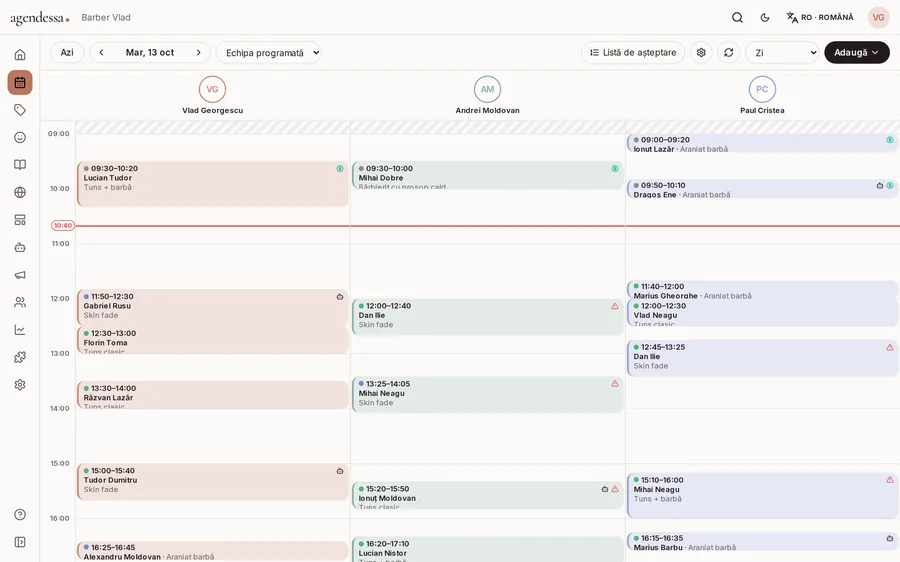Open Gabriel Rusu 11:50–12:30 appointment
This screenshot has width=900, height=562.
point(213,308)
